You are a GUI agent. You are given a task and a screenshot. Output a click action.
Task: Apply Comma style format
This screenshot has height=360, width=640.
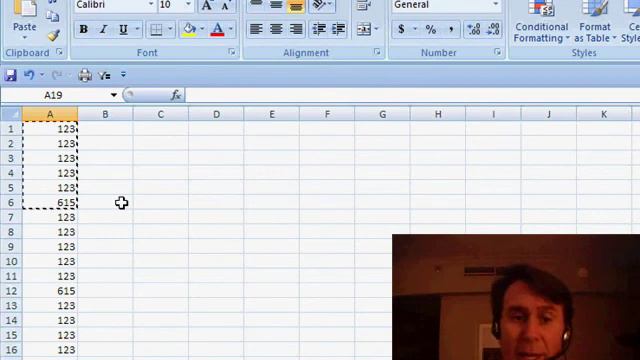click(451, 29)
